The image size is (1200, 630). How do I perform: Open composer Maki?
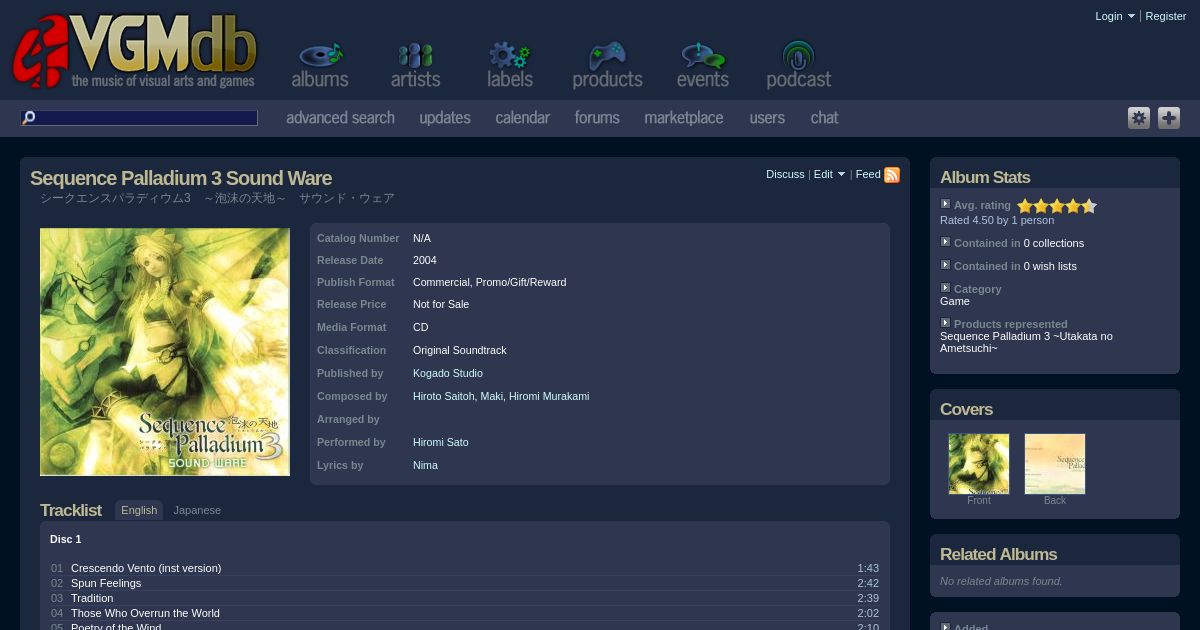point(492,396)
